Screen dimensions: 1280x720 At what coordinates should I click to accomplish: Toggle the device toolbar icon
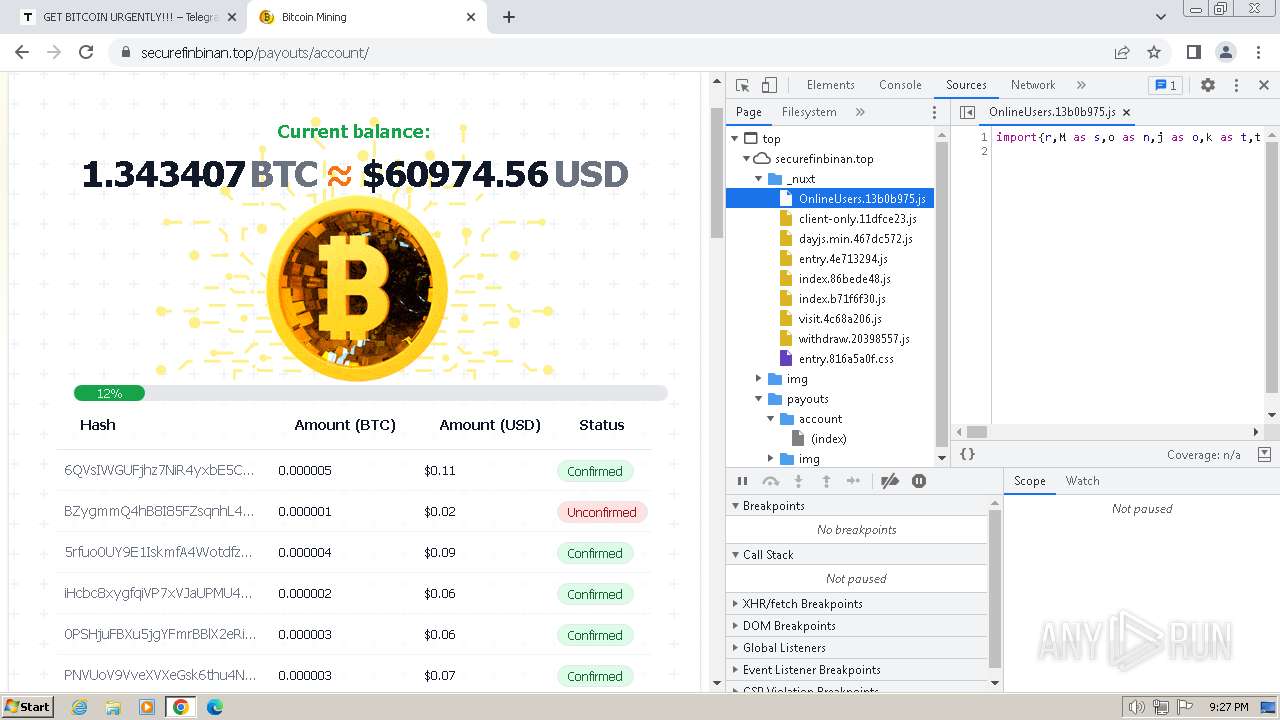coord(769,85)
